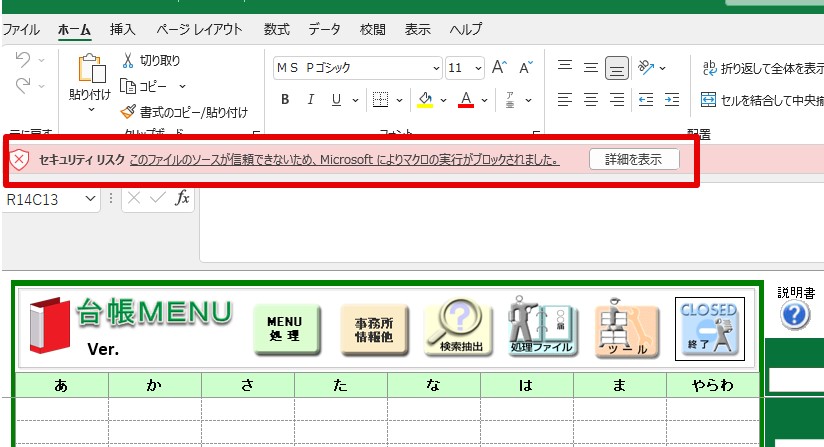The image size is (824, 447).
Task: Toggle bold formatting
Action: (285, 100)
